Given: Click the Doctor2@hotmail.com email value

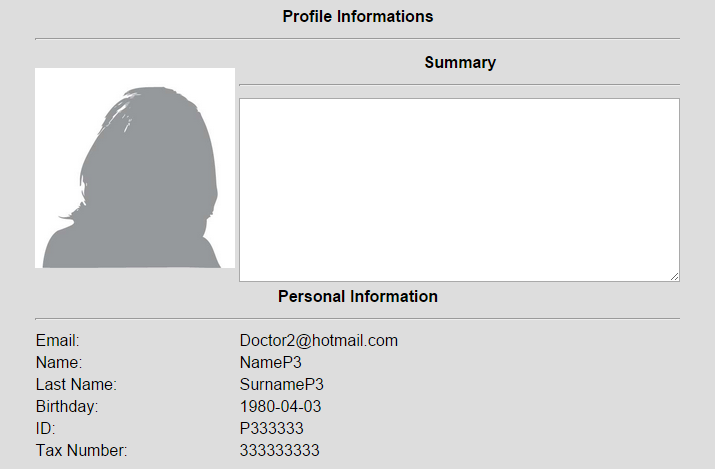Looking at the screenshot, I should click(319, 340).
